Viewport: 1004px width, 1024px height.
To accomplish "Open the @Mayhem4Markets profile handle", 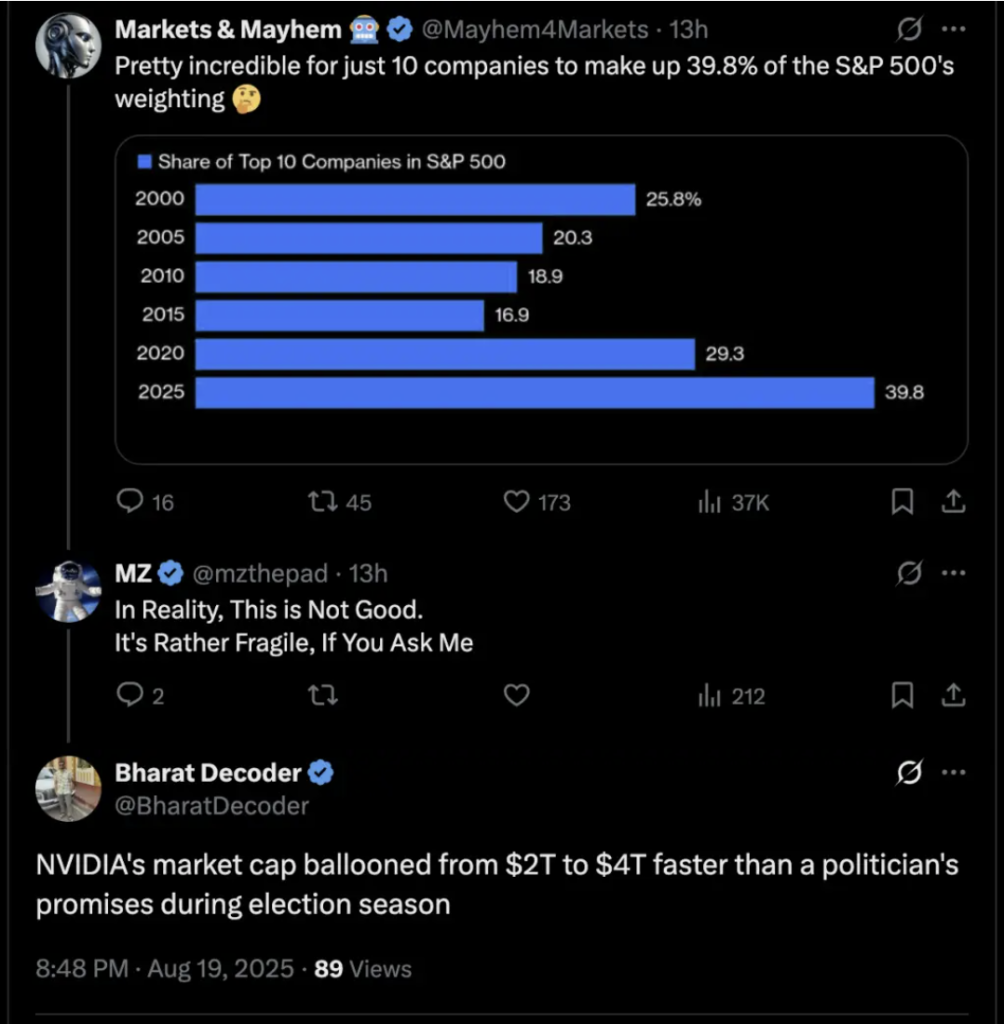I will 535,29.
